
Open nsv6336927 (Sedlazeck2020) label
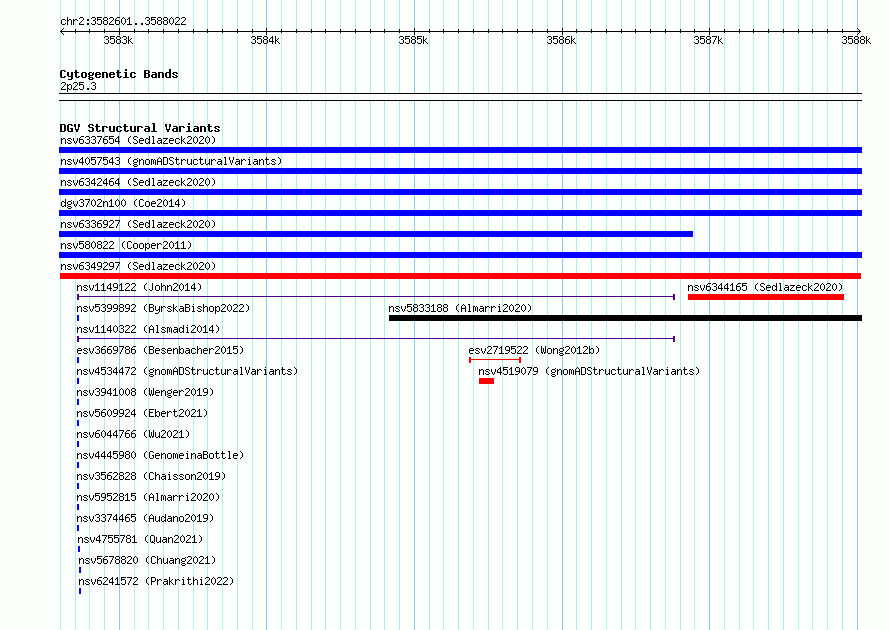[138, 224]
